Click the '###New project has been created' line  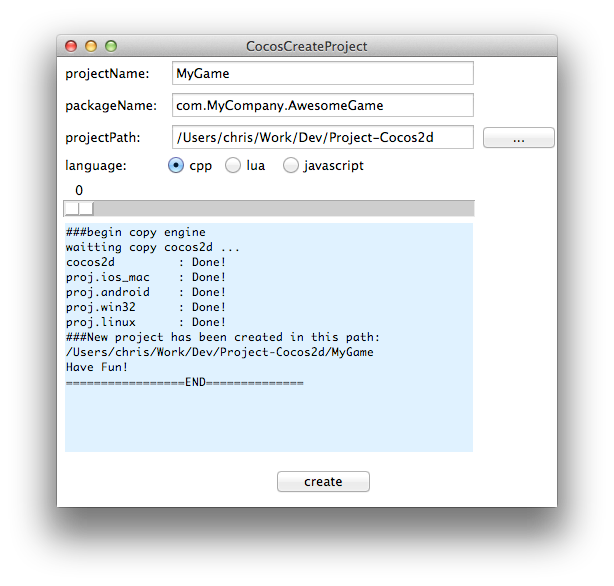223,337
